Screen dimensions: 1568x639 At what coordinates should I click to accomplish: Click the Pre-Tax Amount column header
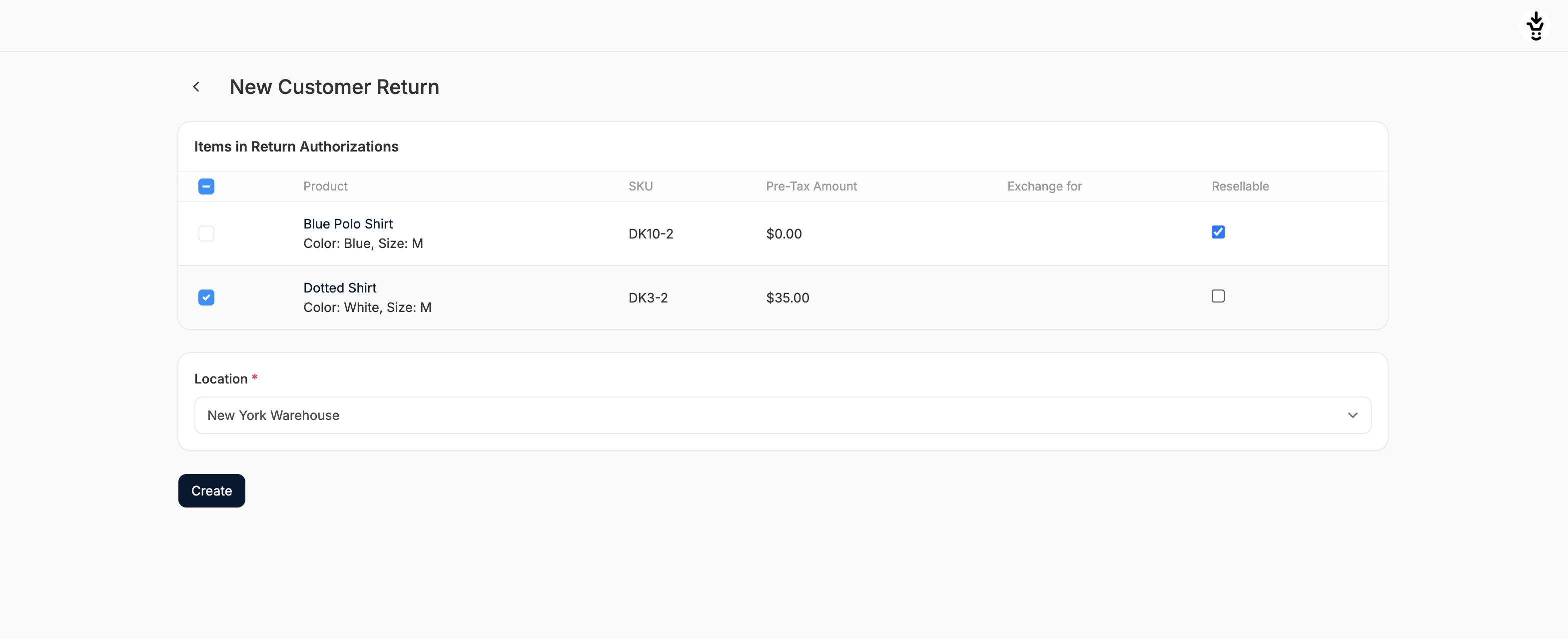(x=811, y=186)
